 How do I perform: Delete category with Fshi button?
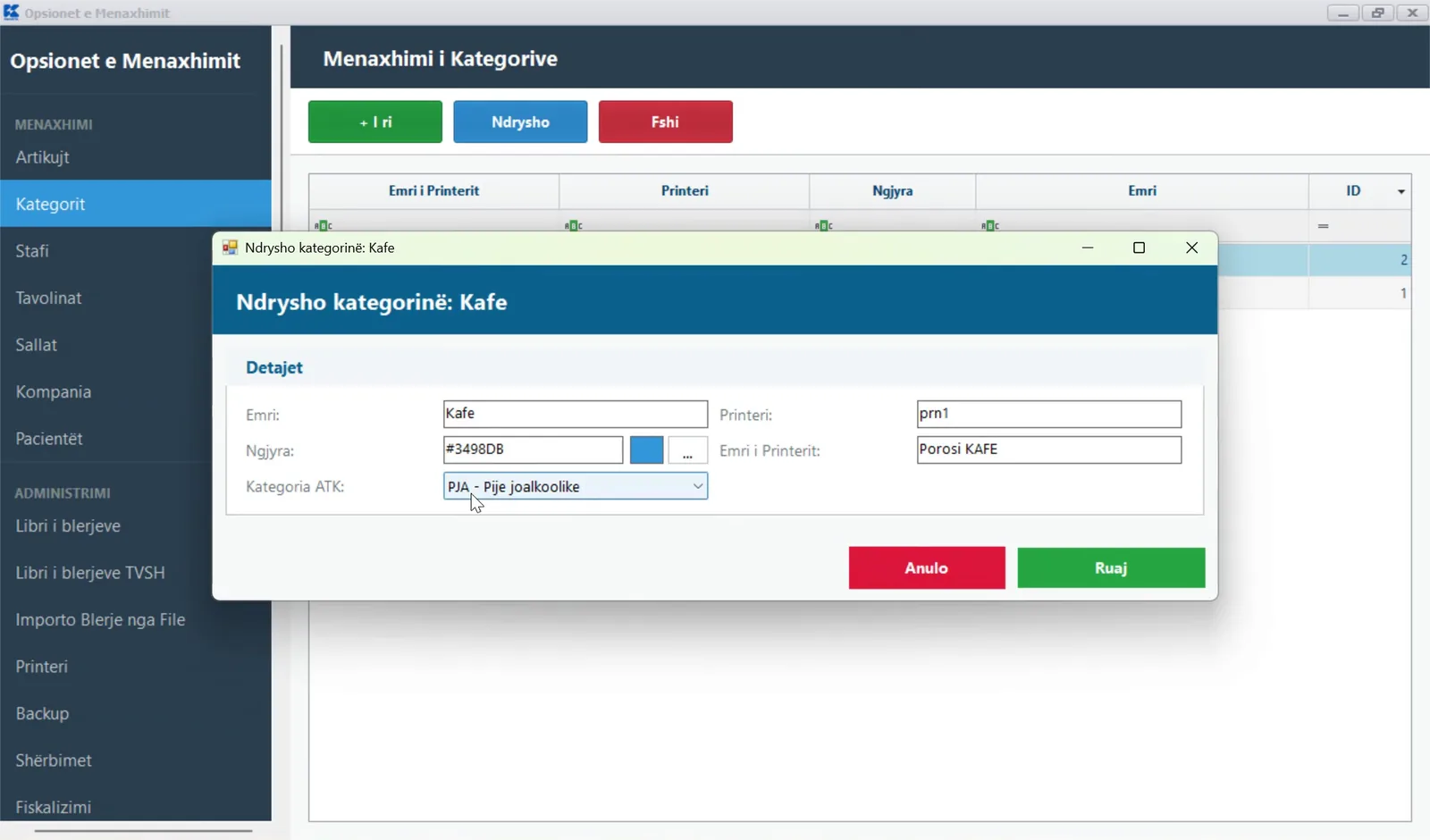coord(666,122)
